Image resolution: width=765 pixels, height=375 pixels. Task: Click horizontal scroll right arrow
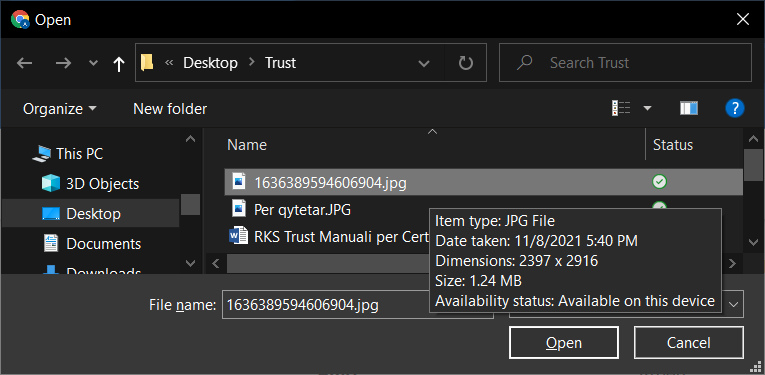click(x=732, y=263)
